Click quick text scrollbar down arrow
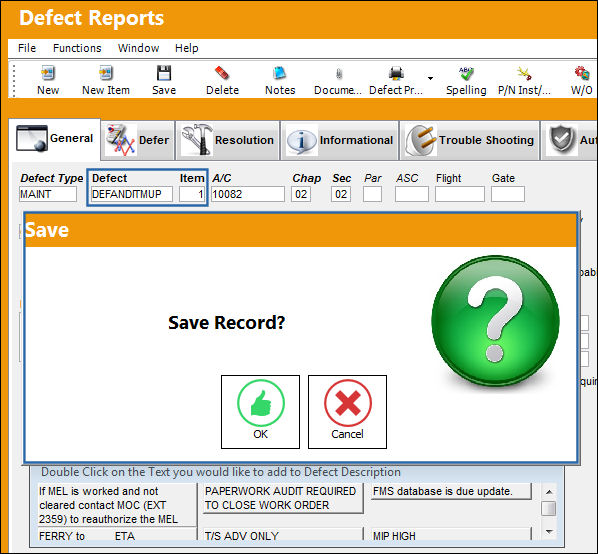The height and width of the screenshot is (554, 598). 549,532
